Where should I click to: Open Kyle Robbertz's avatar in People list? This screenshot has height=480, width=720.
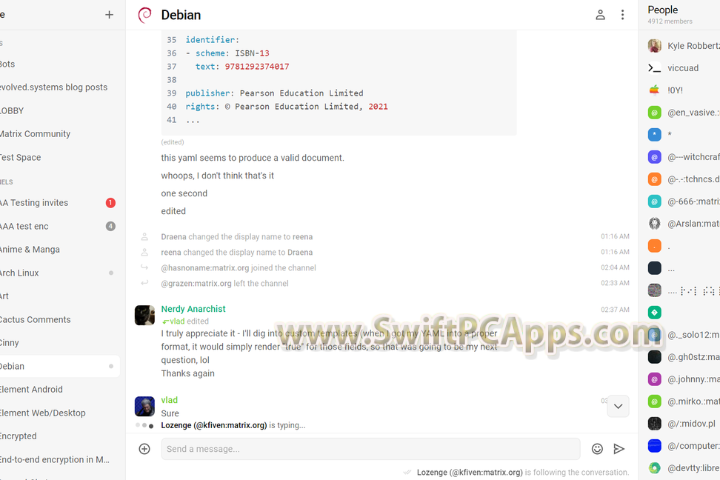[654, 45]
